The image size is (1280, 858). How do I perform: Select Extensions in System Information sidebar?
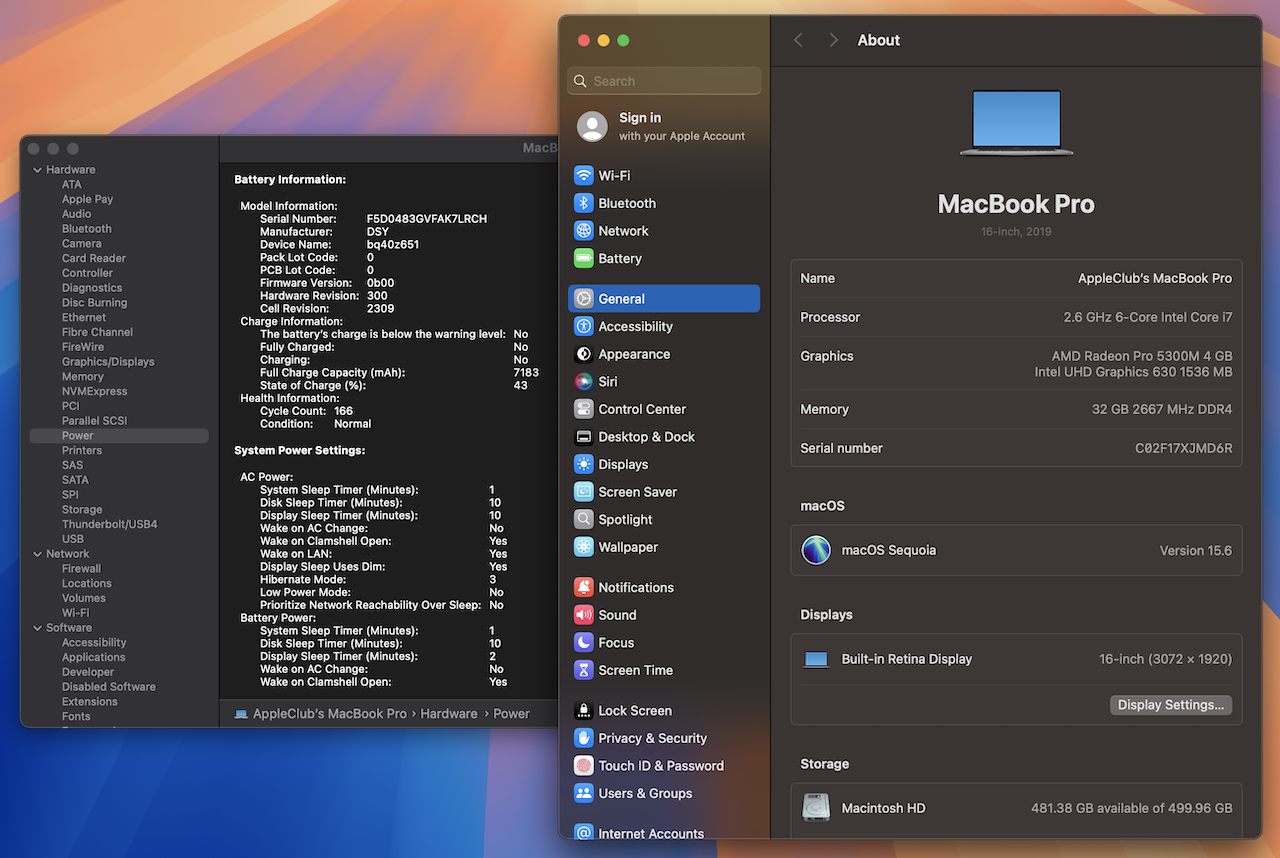tap(90, 702)
